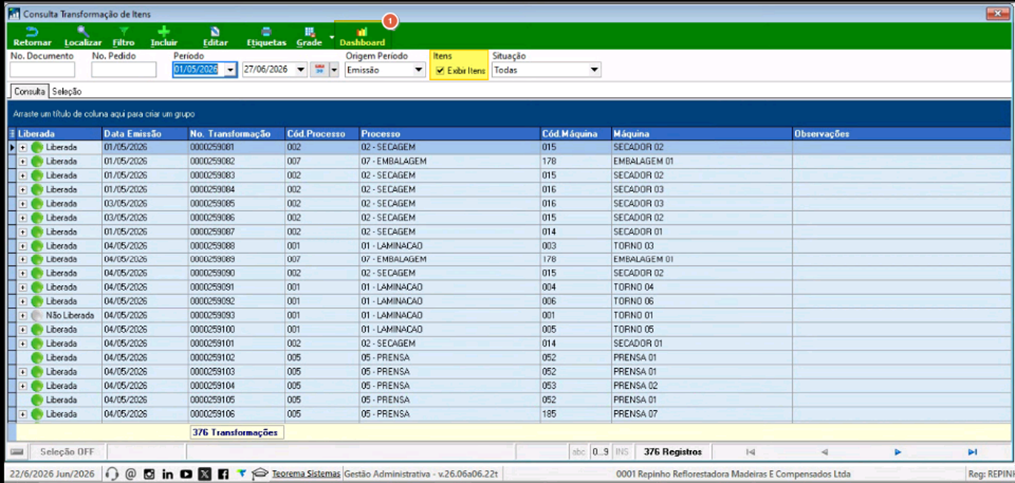Open the Filtro funnel tool

[124, 36]
